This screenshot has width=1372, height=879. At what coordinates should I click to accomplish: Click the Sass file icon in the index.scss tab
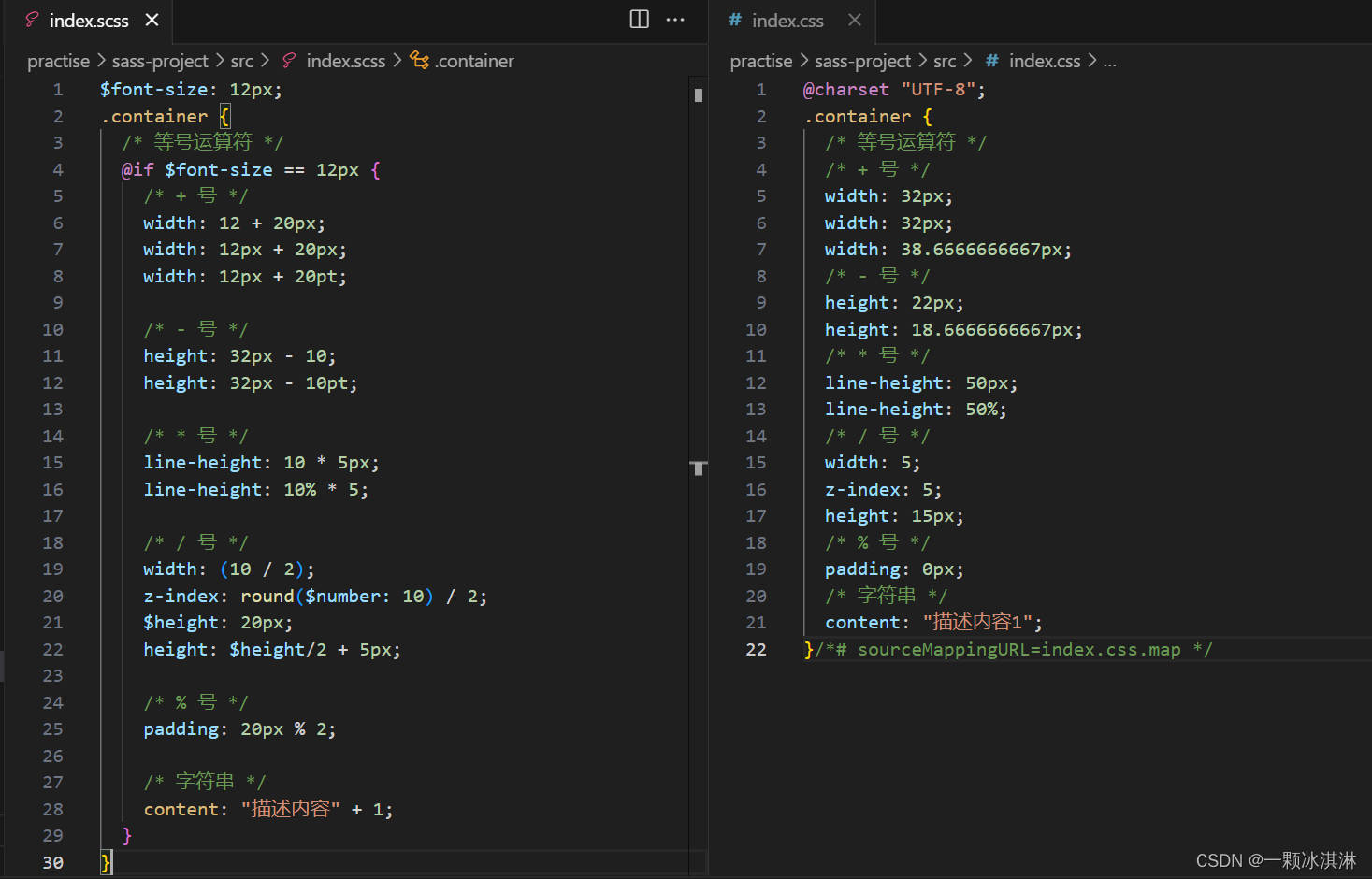[32, 20]
